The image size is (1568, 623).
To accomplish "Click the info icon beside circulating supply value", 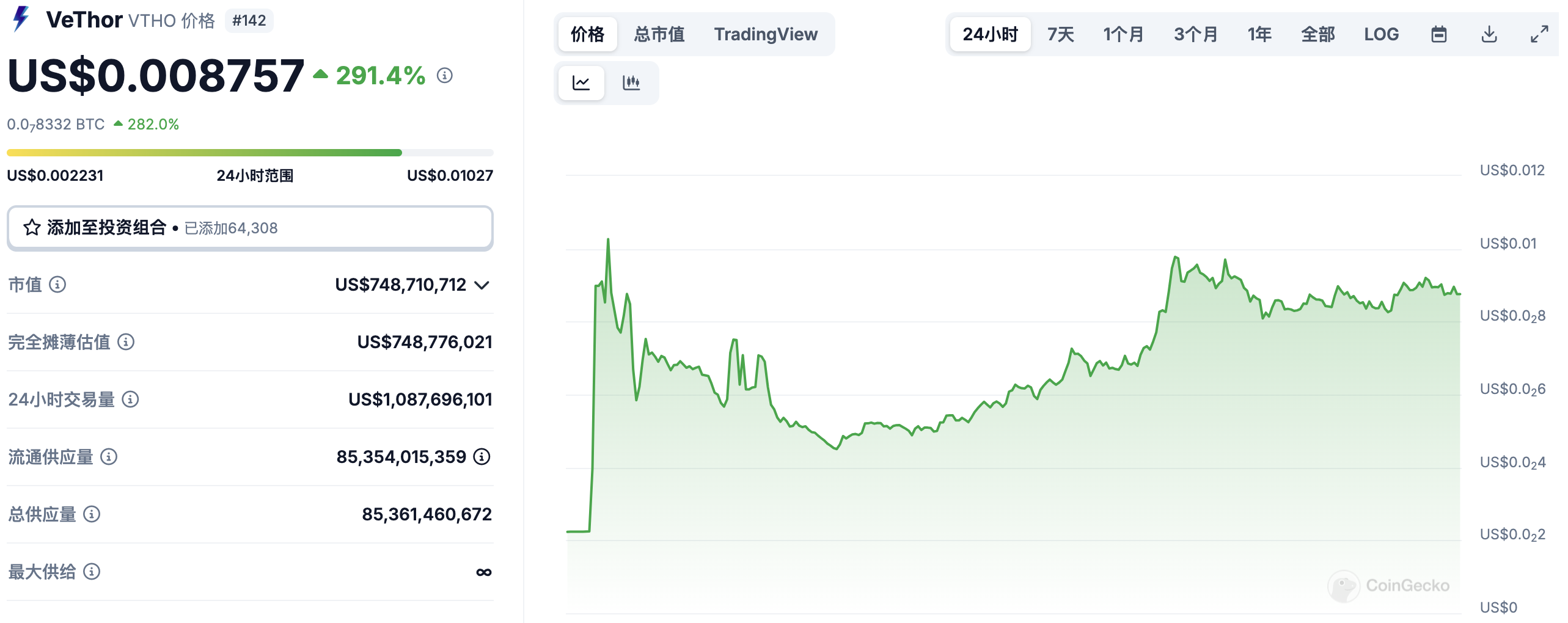I will [x=482, y=457].
